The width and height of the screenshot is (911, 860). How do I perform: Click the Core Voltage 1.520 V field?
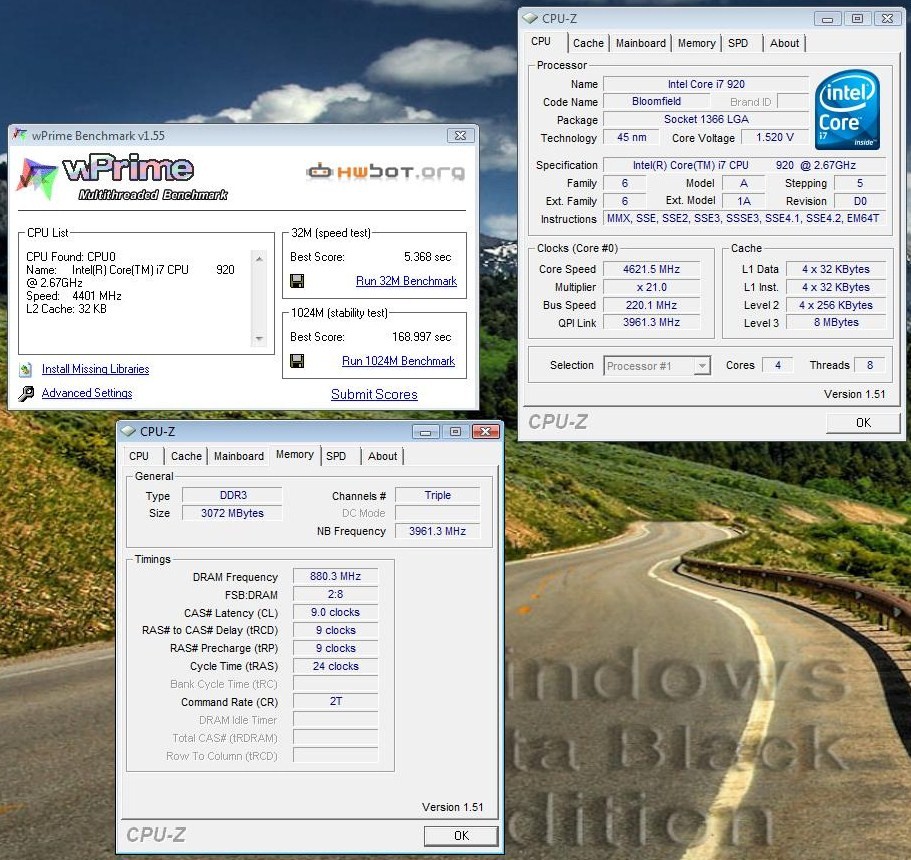(x=774, y=137)
